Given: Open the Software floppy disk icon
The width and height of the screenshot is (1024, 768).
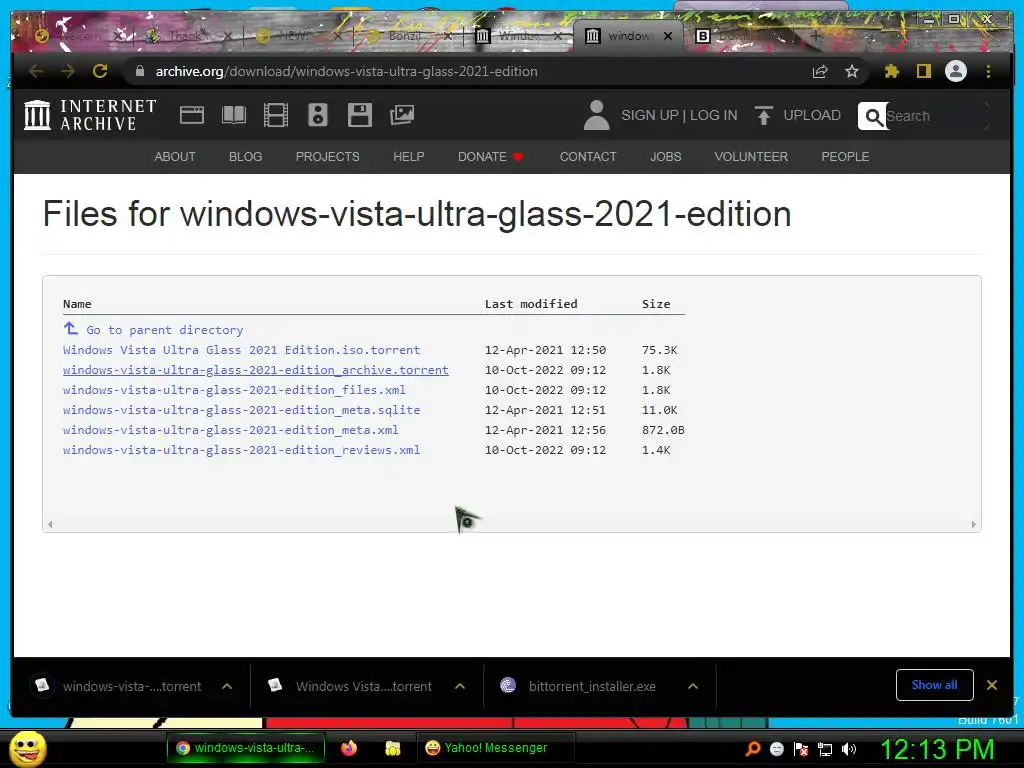Looking at the screenshot, I should [359, 115].
